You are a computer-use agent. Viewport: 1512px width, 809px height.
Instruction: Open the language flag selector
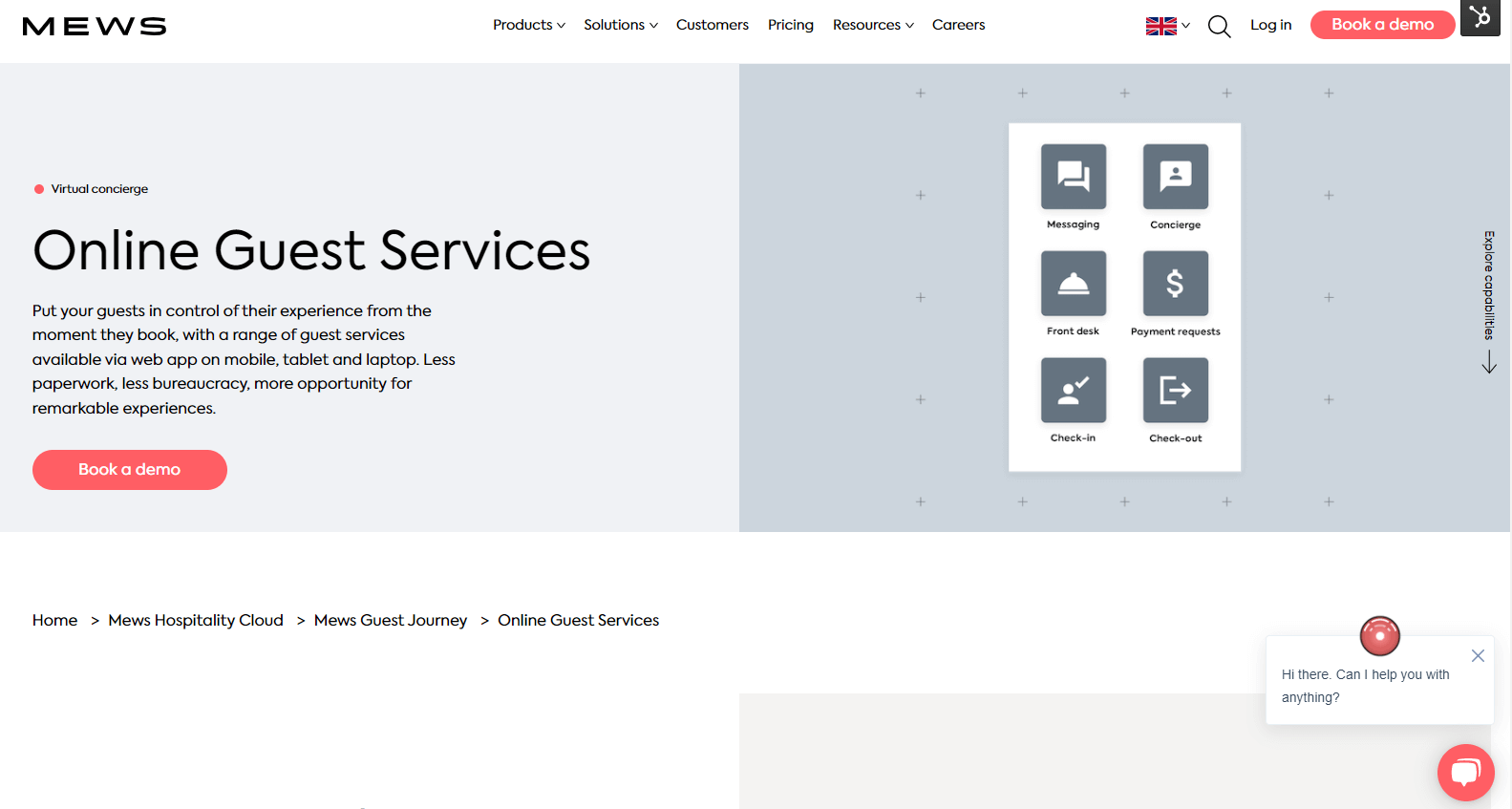(x=1167, y=26)
